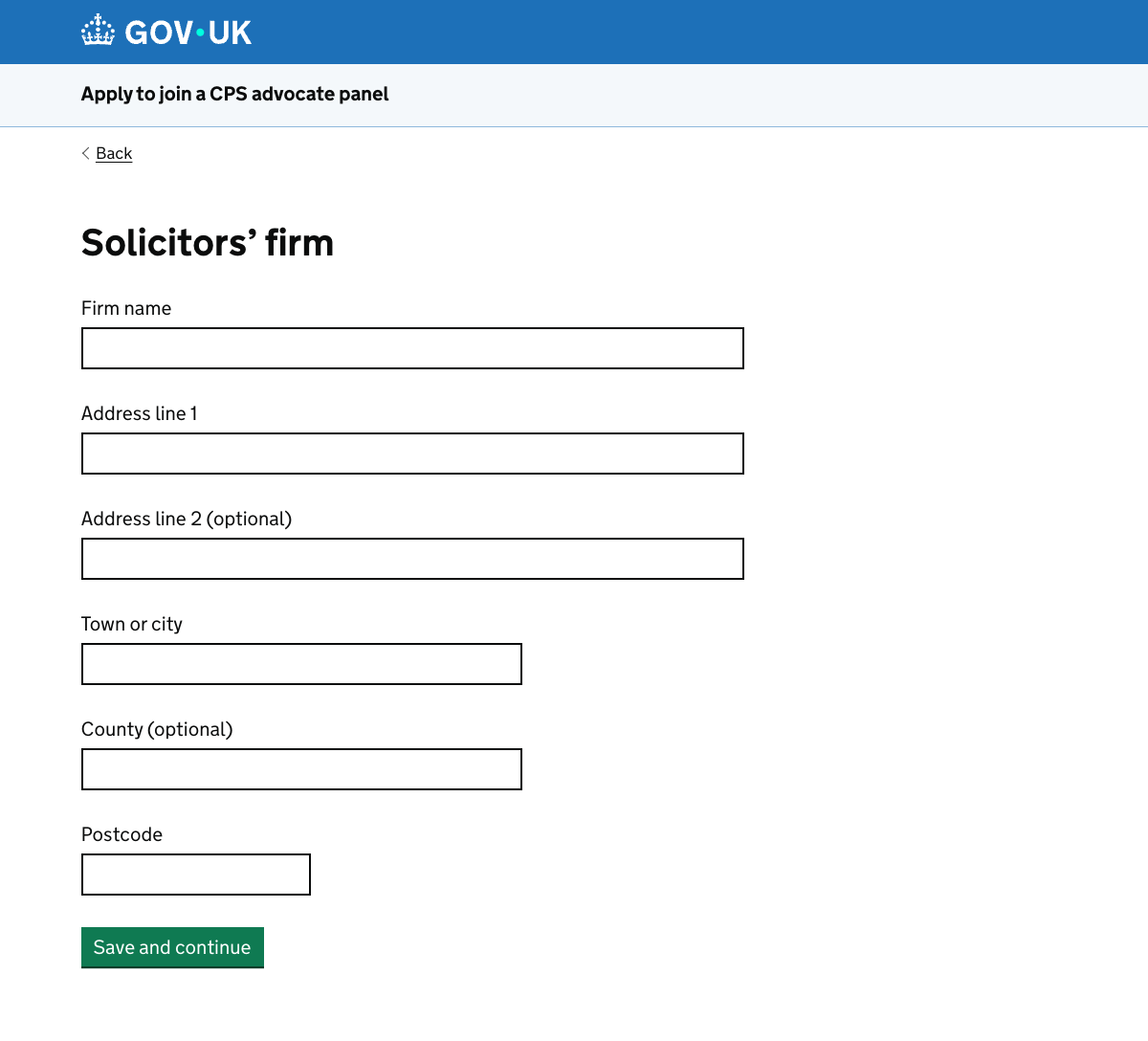
Task: Focus the Firm name input field
Action: point(411,348)
